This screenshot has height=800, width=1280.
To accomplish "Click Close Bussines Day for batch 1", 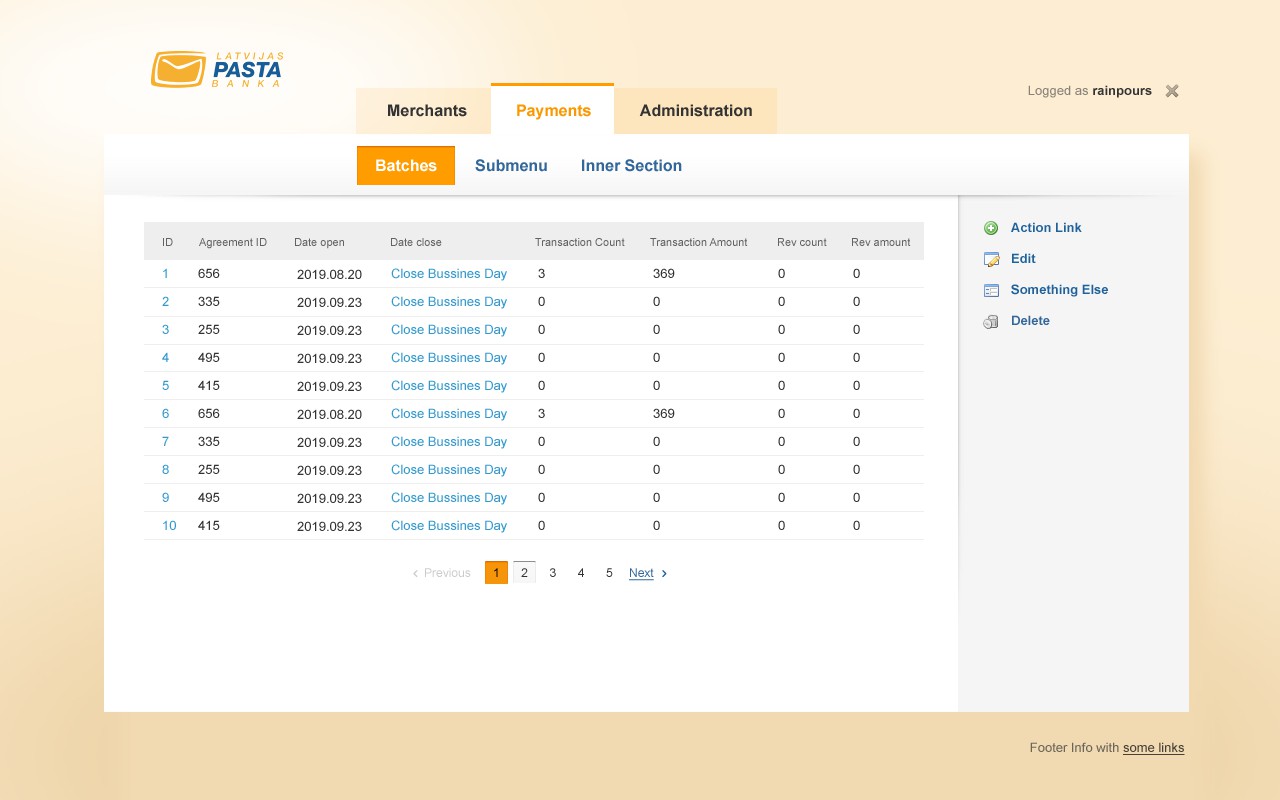I will point(449,274).
